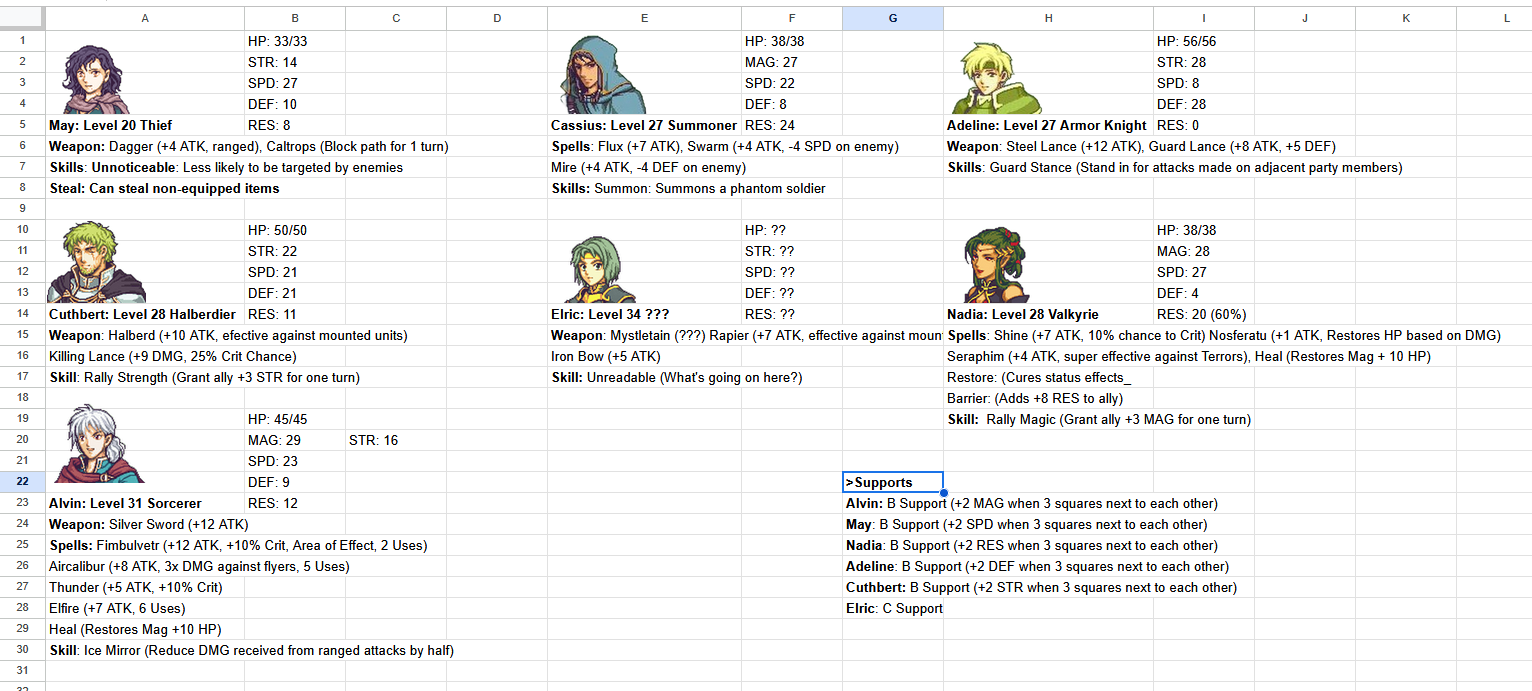Screen dimensions: 1532x691
Task: Click column A header
Action: click(145, 18)
